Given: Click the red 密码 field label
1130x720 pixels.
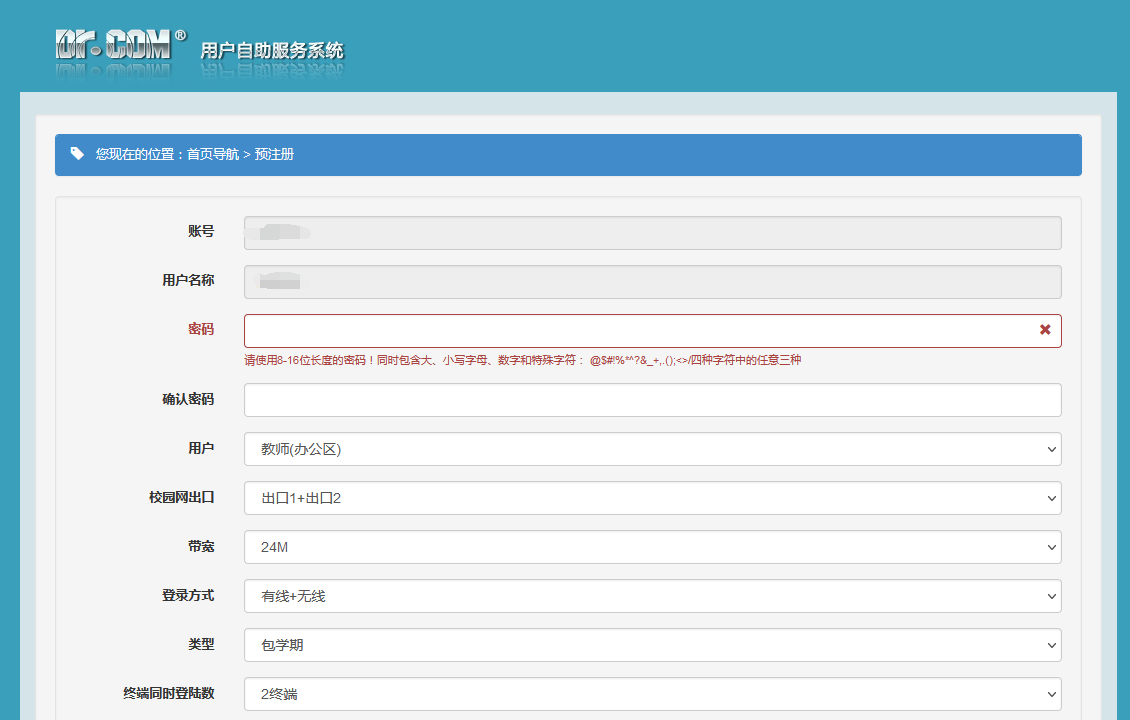Looking at the screenshot, I should point(200,329).
